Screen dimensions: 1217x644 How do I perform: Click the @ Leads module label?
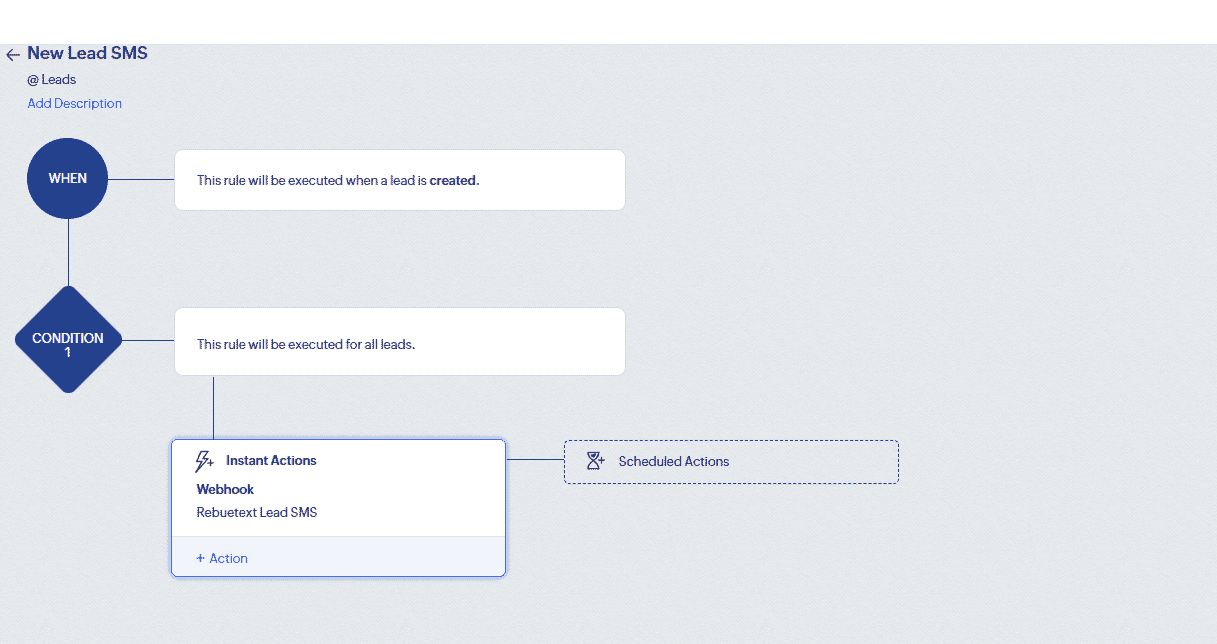pos(52,80)
